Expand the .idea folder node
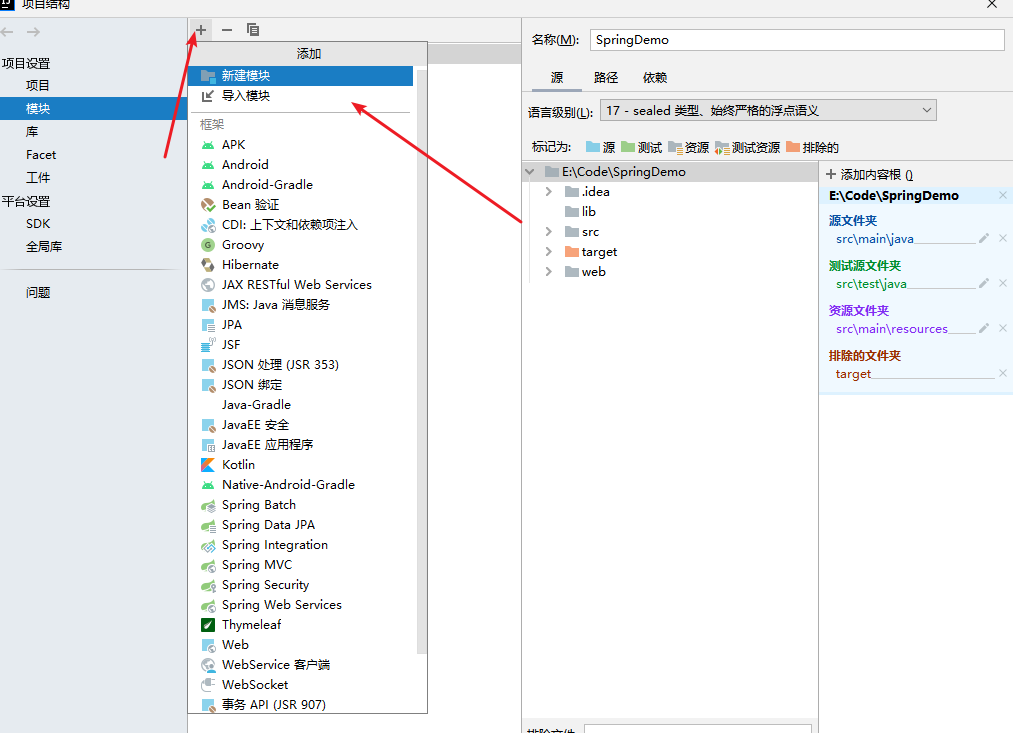1013x733 pixels. [548, 192]
